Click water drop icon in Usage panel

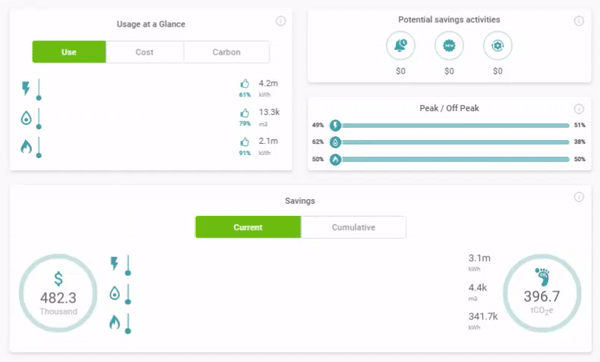pos(26,118)
